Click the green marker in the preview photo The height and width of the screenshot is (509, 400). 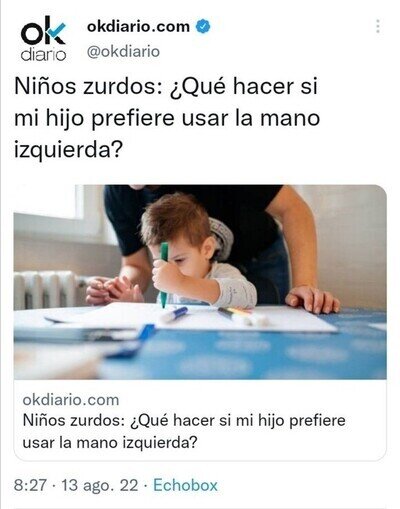(164, 275)
